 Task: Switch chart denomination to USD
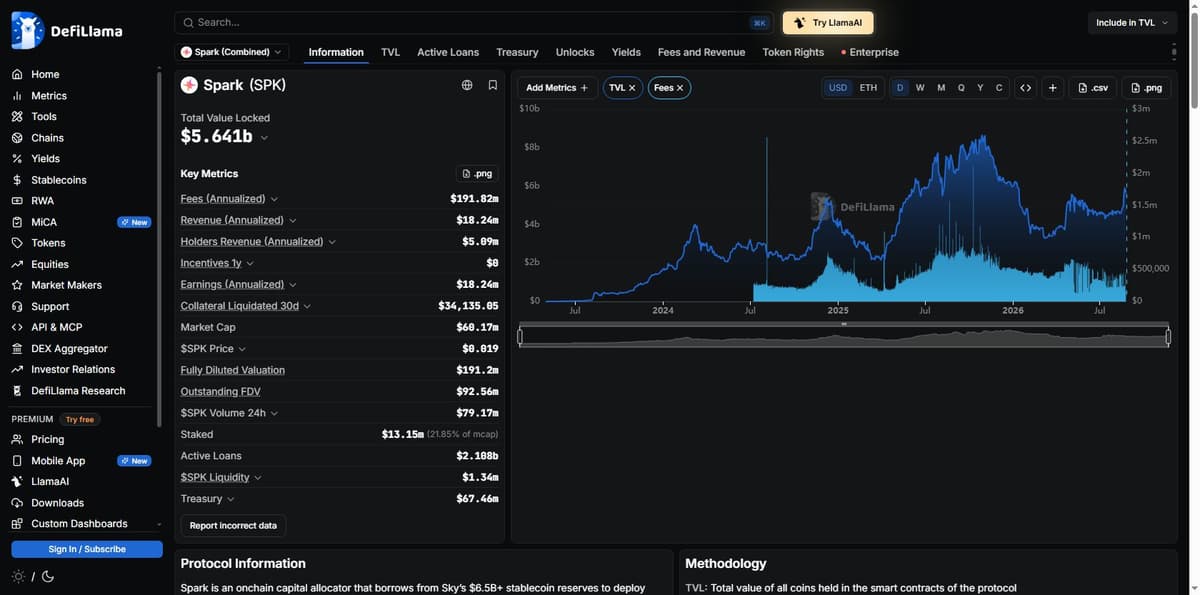coord(838,88)
